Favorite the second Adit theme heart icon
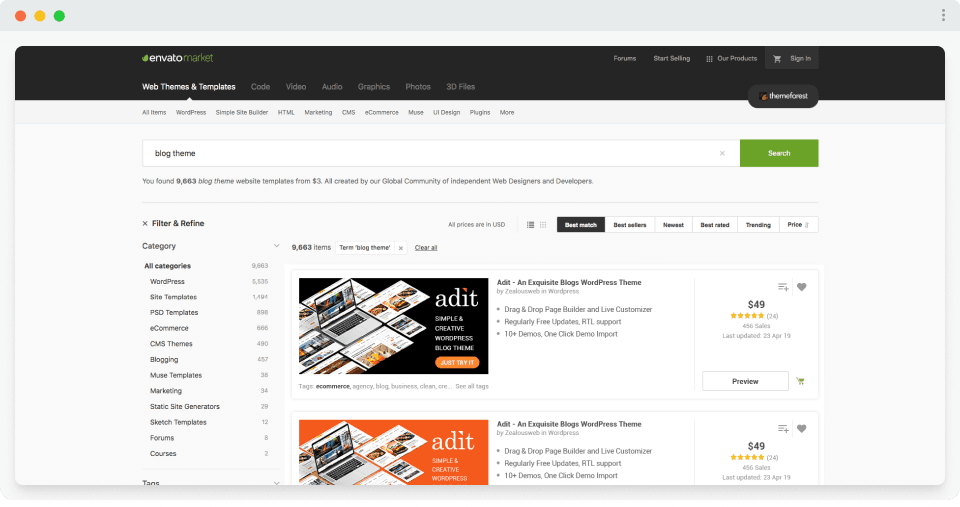 (801, 428)
